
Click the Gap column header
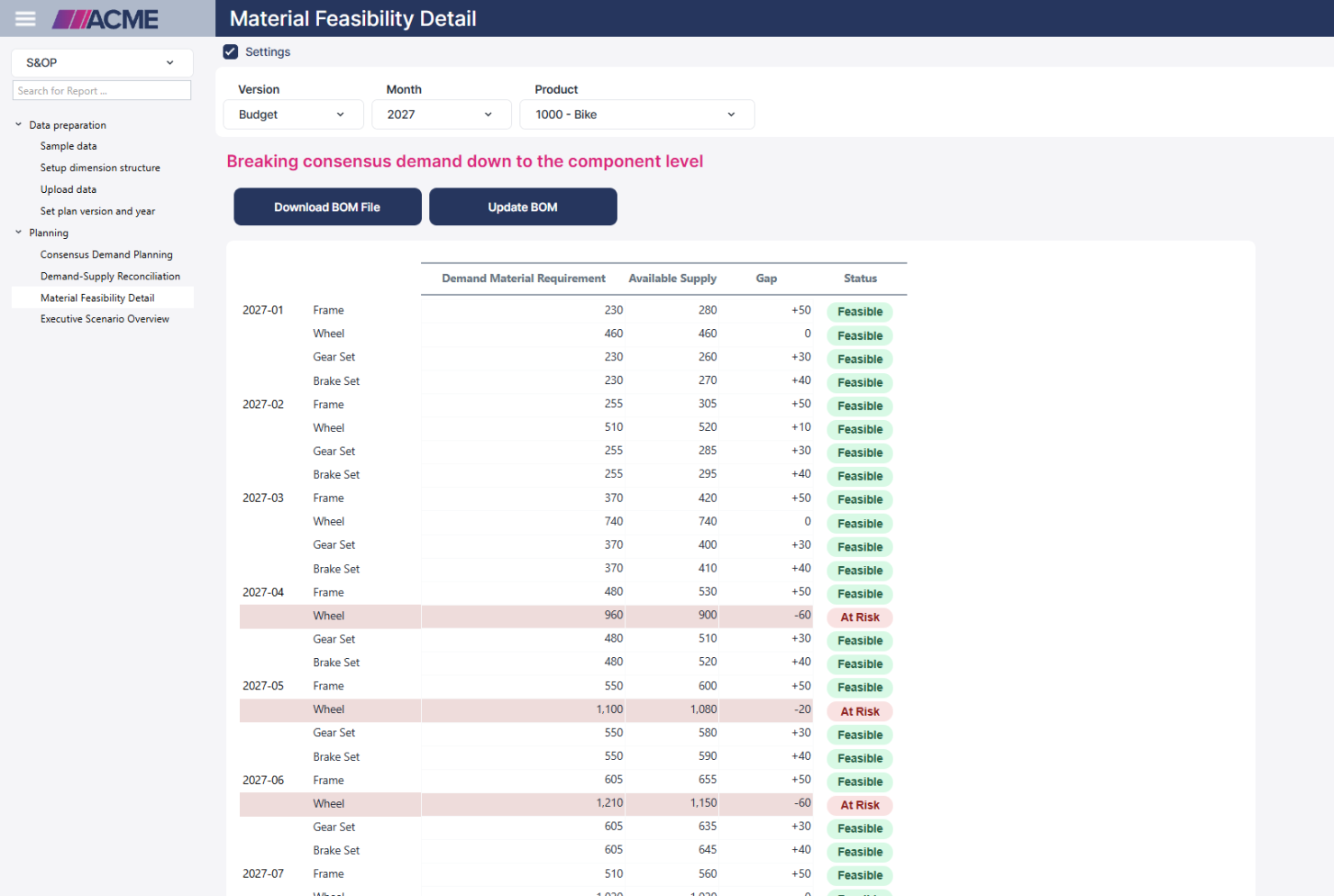pyautogui.click(x=766, y=279)
